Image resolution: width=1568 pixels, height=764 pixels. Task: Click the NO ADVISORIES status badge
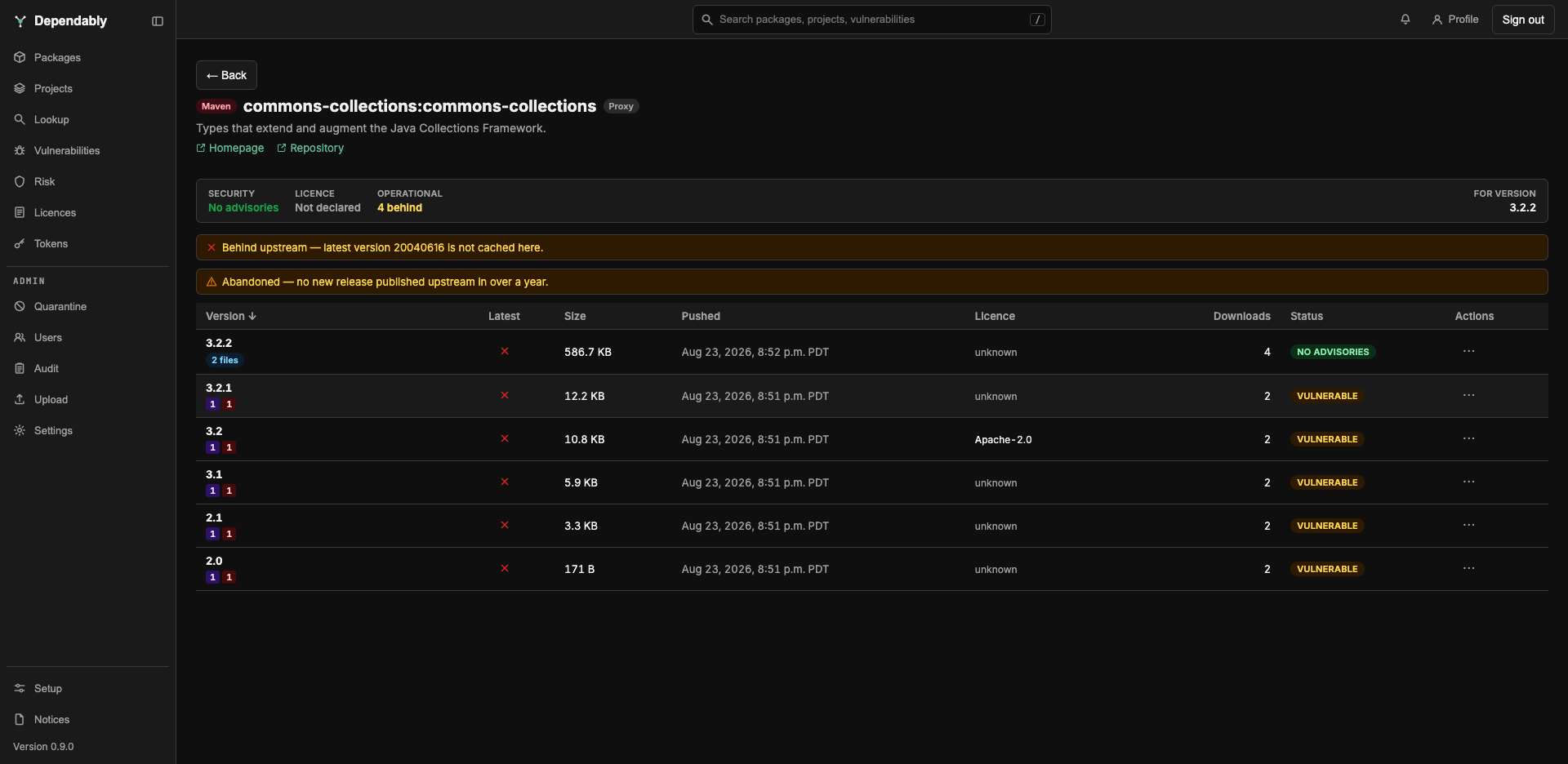1333,353
